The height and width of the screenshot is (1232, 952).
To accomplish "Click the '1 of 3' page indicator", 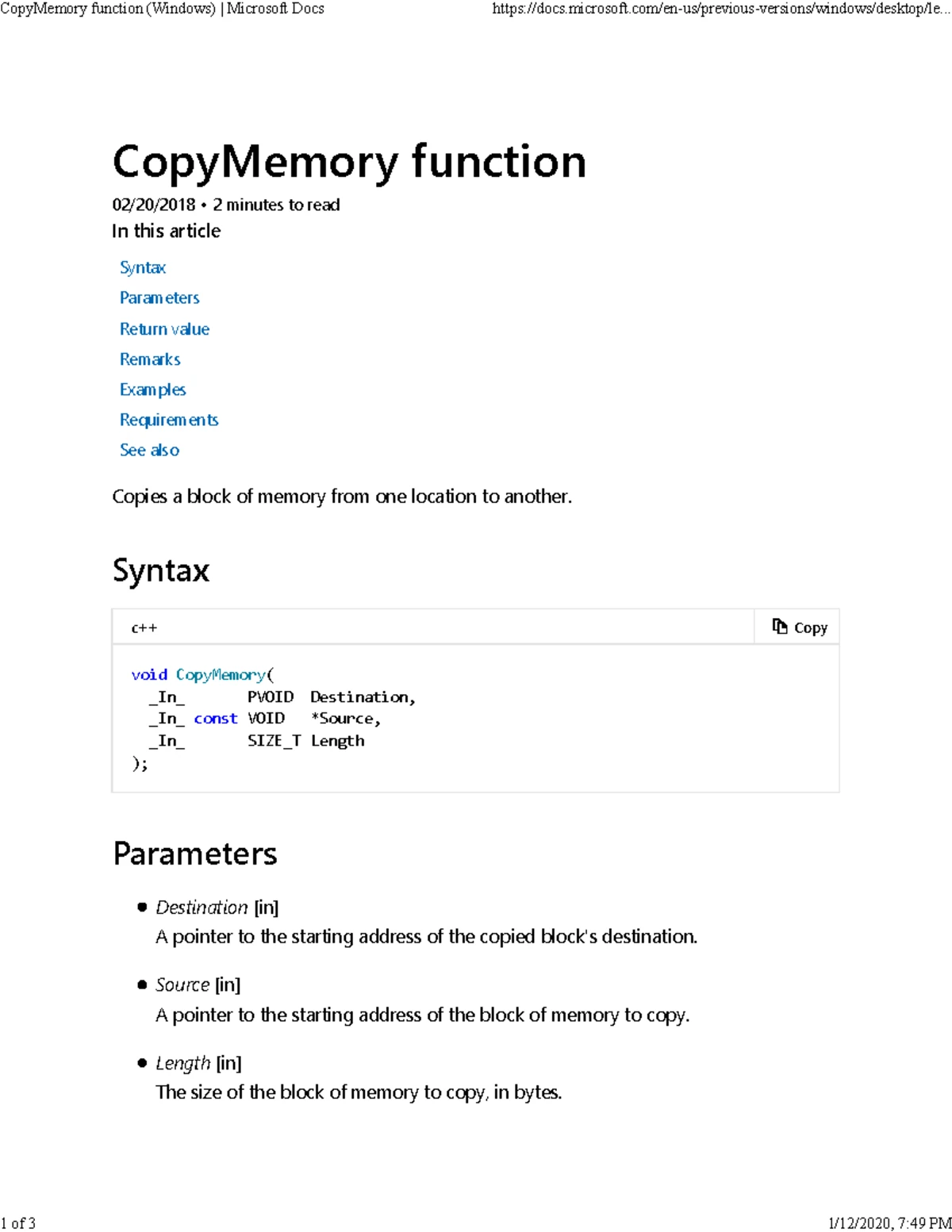I will coord(18,1222).
